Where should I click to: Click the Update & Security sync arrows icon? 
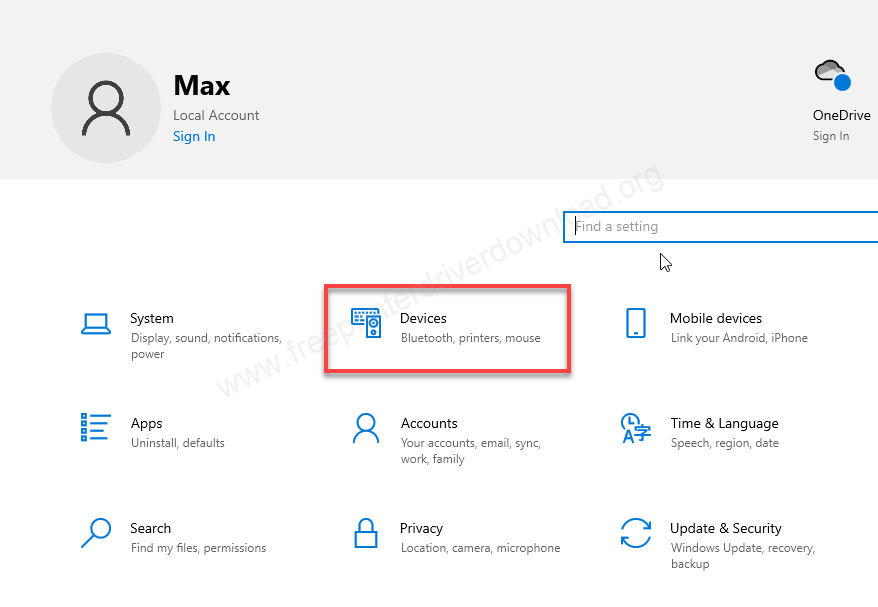[636, 533]
